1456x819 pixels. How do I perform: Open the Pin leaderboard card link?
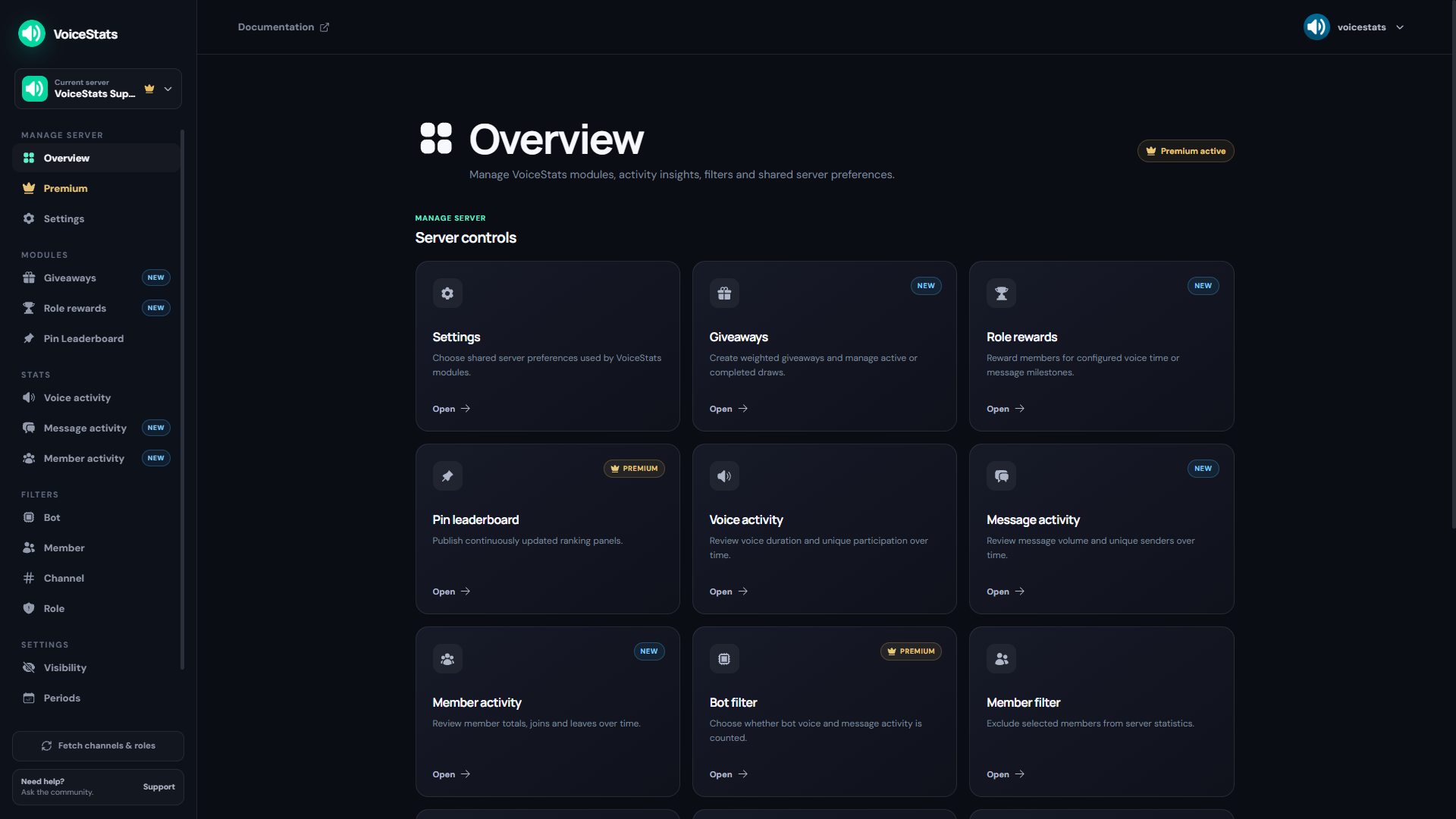[x=451, y=591]
